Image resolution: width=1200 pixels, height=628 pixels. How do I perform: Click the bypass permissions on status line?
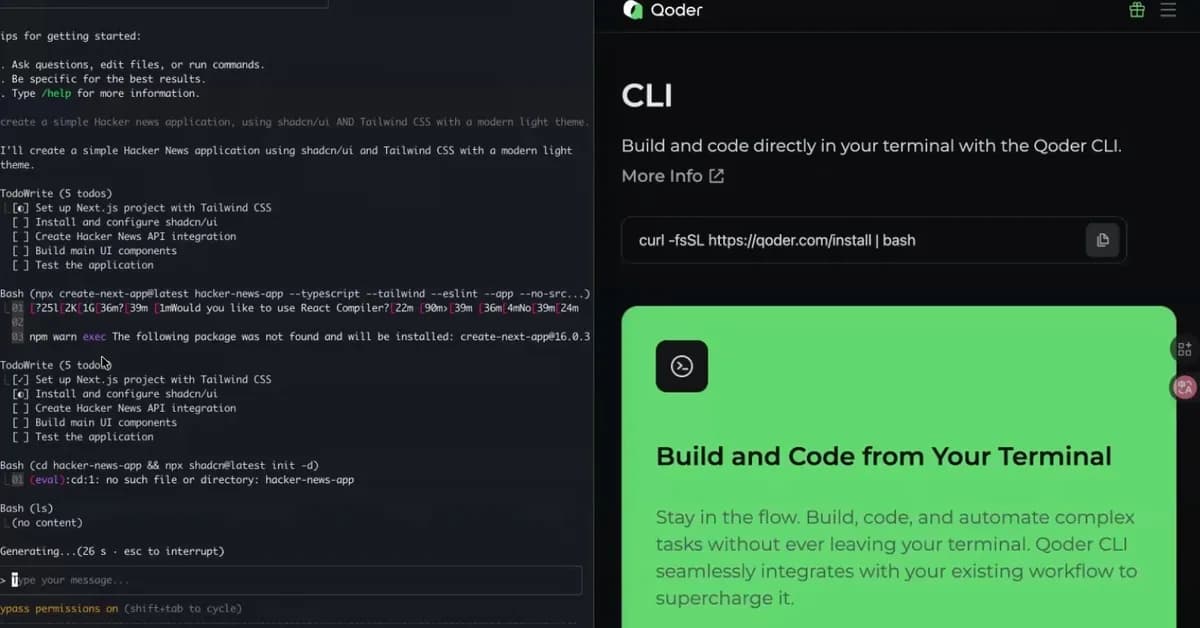click(121, 609)
